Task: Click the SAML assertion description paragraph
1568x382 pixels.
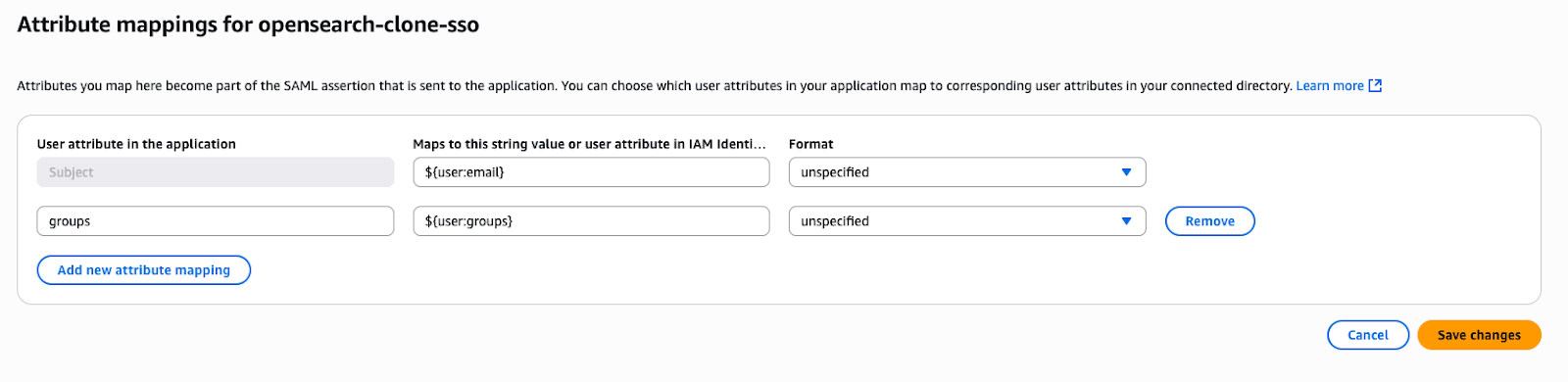Action: (656, 86)
